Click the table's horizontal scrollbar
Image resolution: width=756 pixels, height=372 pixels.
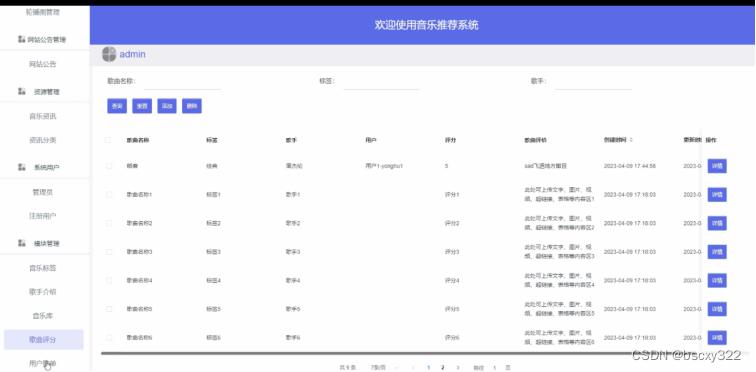(x=400, y=353)
